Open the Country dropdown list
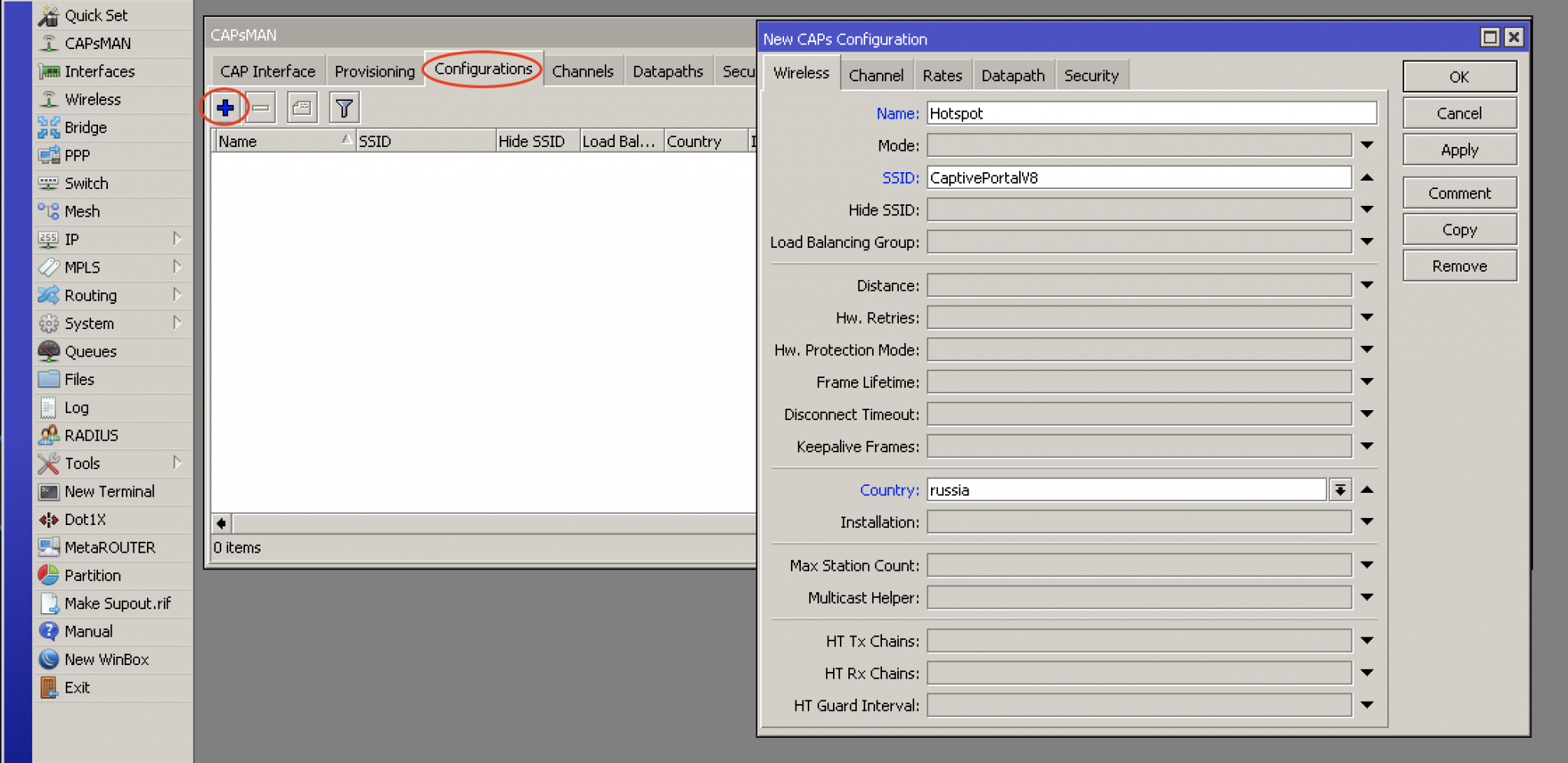The image size is (1568, 763). pyautogui.click(x=1340, y=490)
